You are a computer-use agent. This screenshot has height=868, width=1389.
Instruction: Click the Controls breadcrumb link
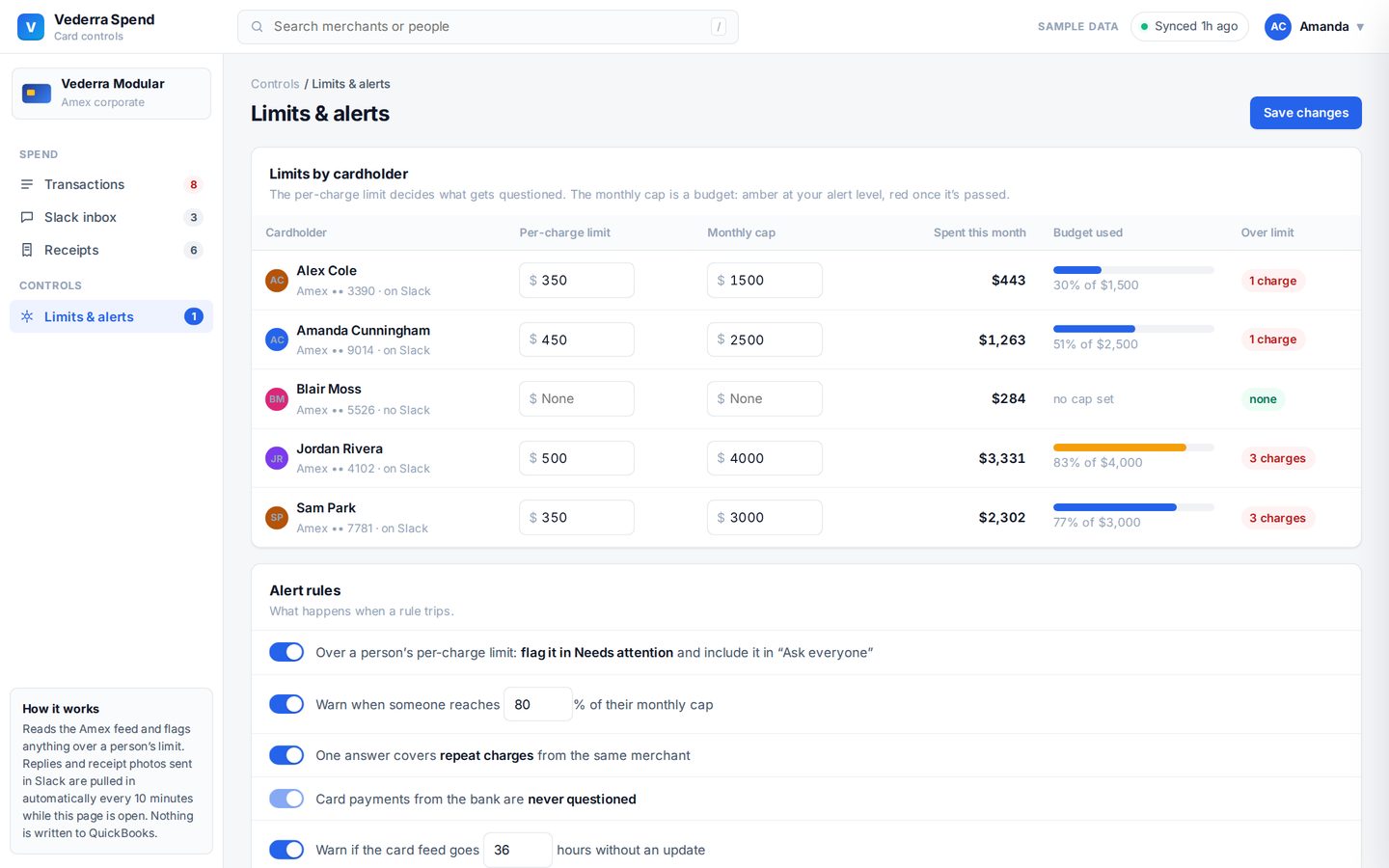pyautogui.click(x=275, y=84)
